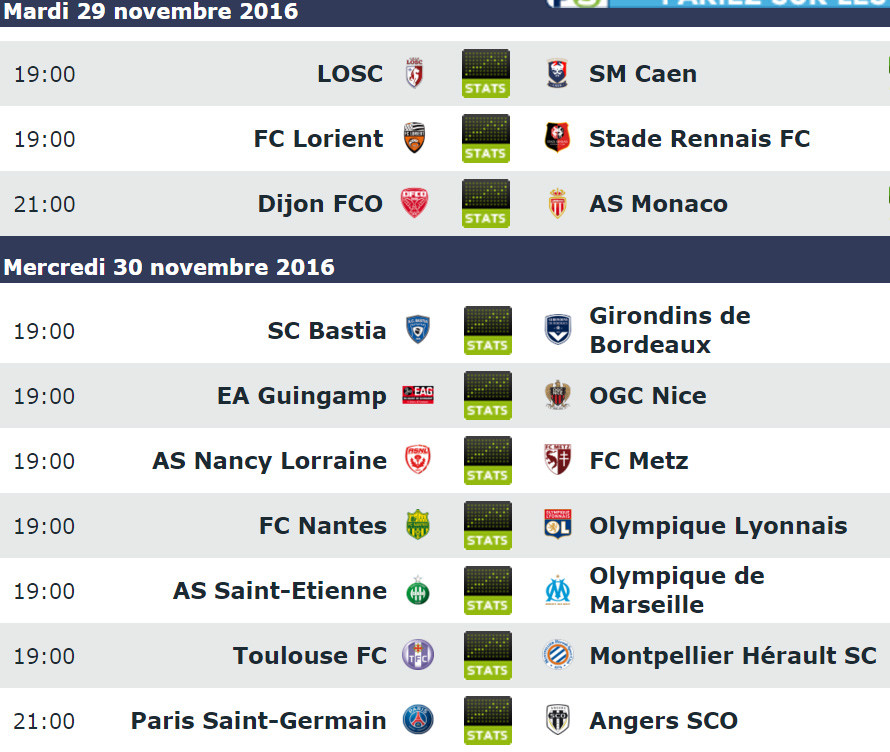Click the Toulouse FC TFC badge
The image size is (890, 752).
click(418, 655)
